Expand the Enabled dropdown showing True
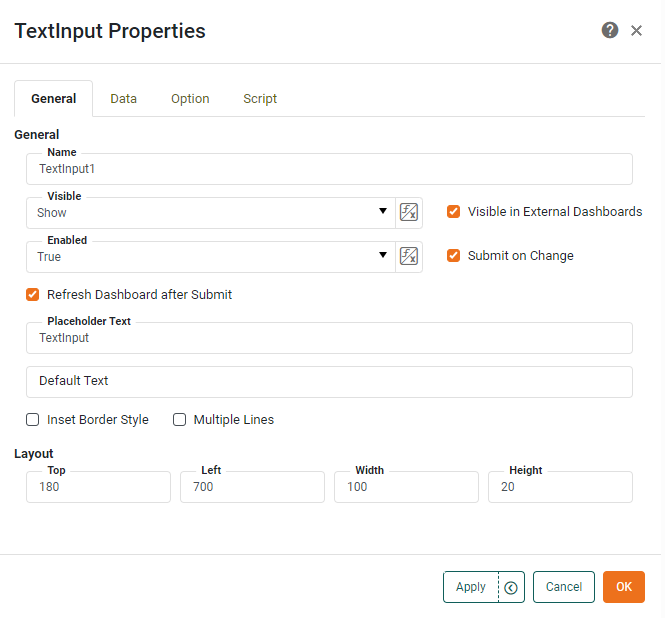The image size is (665, 618). pos(211,257)
